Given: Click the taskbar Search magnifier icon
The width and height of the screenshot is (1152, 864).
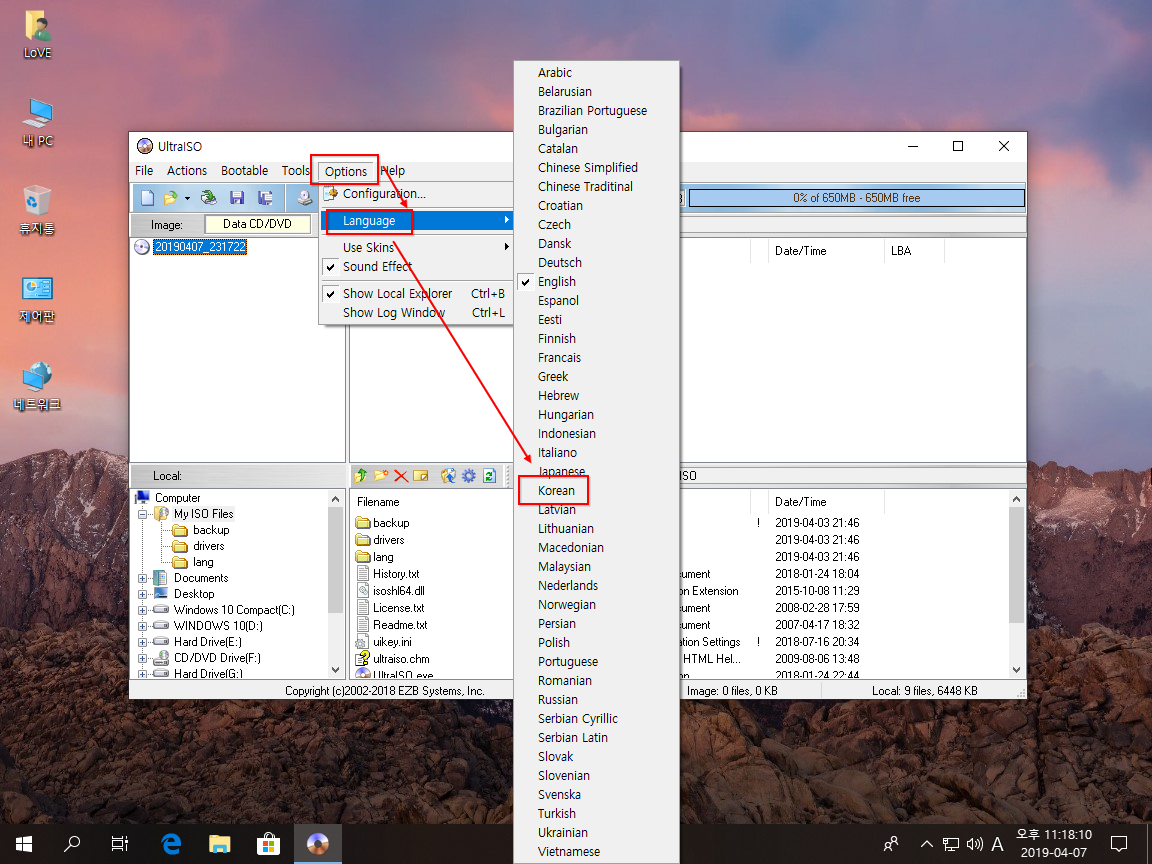Looking at the screenshot, I should [x=72, y=843].
